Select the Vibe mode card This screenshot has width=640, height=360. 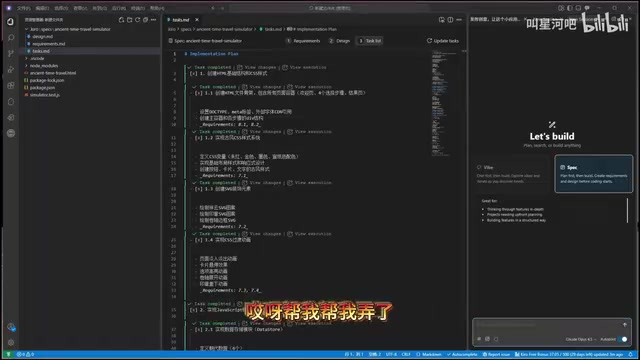click(x=511, y=174)
